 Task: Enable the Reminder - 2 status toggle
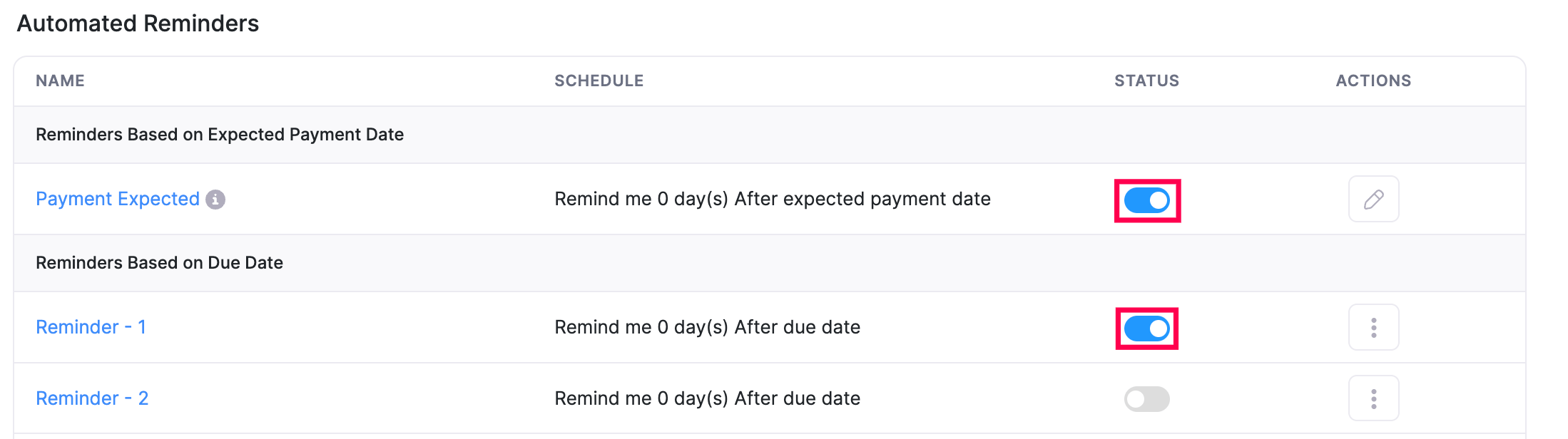coord(1146,398)
